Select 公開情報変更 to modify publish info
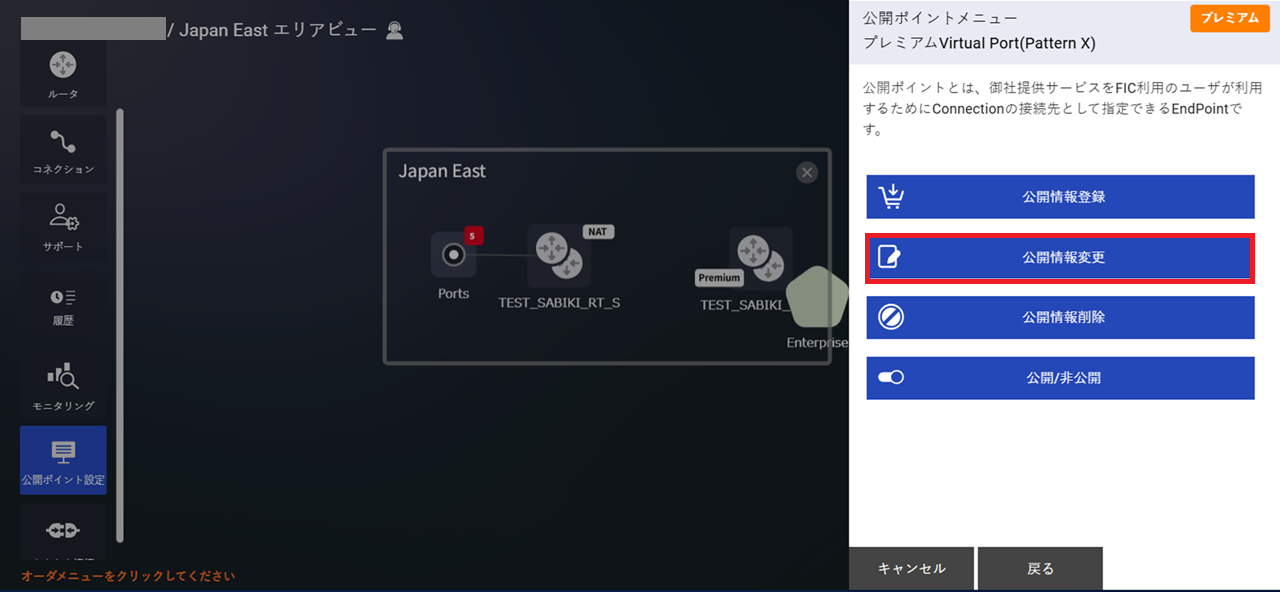This screenshot has height=592, width=1280. tap(1059, 257)
